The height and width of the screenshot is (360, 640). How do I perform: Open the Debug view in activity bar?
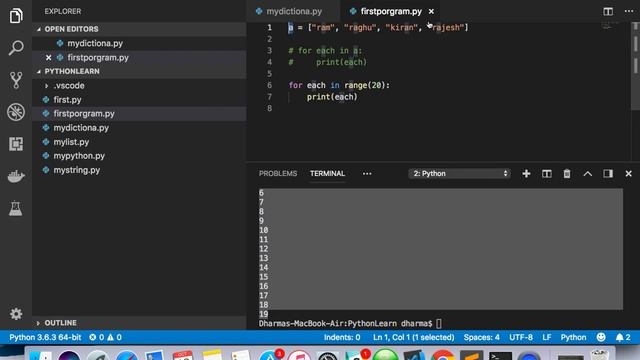coord(16,112)
